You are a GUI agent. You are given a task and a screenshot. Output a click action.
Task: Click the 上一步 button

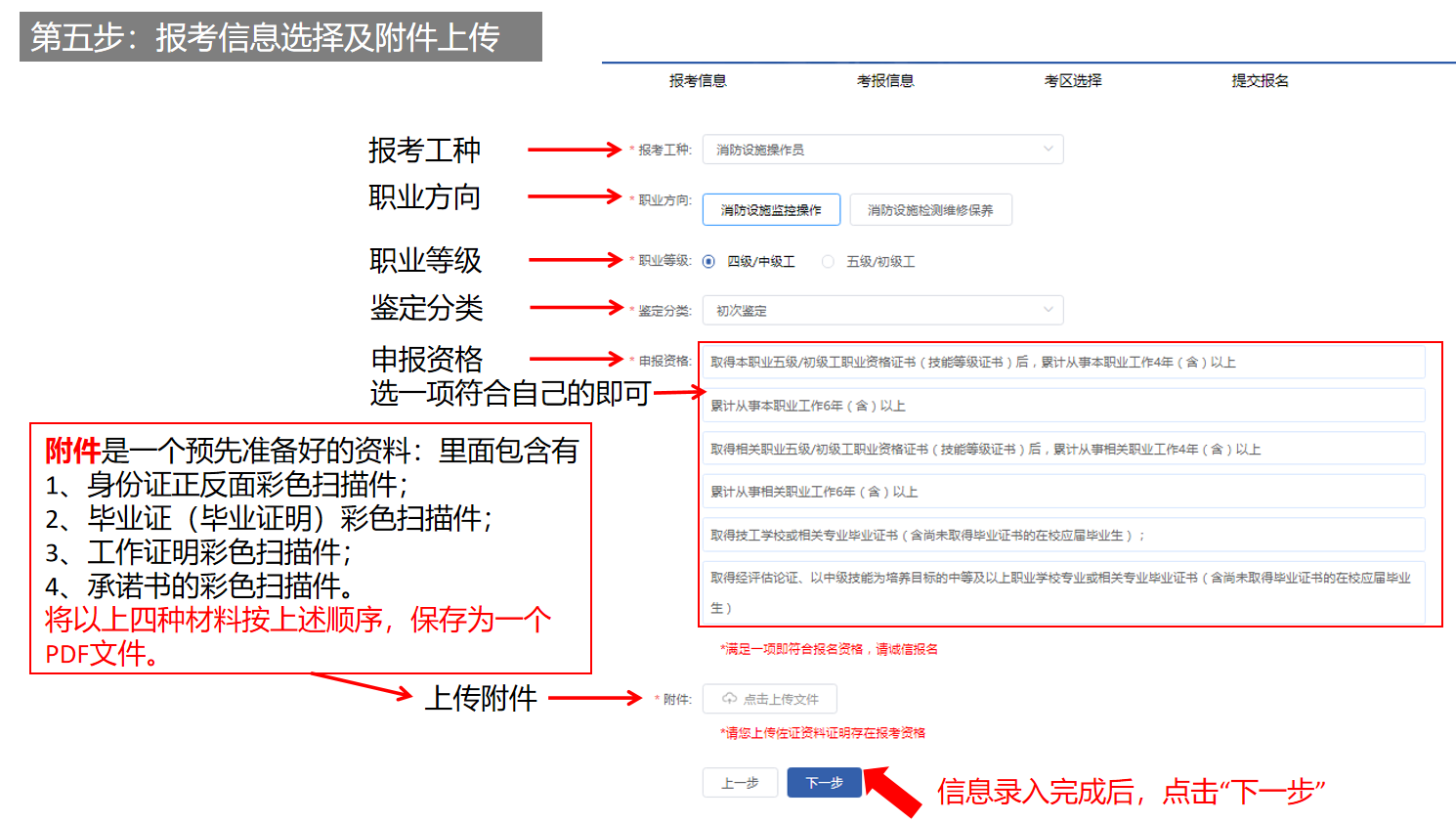point(740,783)
